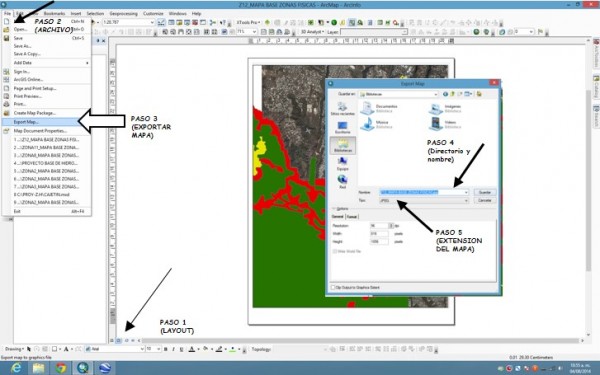This screenshot has width=600, height=375.
Task: Open the Guardar en location dropdown
Action: (x=399, y=94)
